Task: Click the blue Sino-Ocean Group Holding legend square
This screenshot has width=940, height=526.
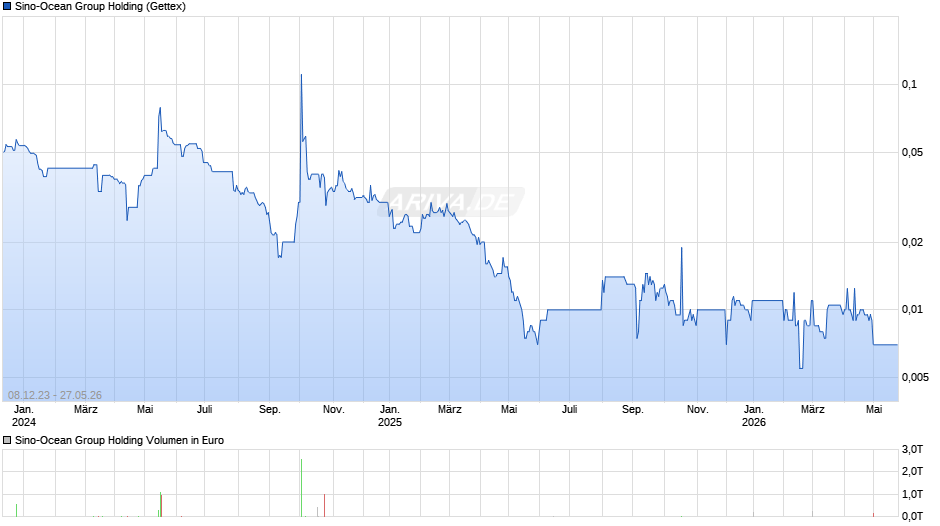Action: pos(7,7)
